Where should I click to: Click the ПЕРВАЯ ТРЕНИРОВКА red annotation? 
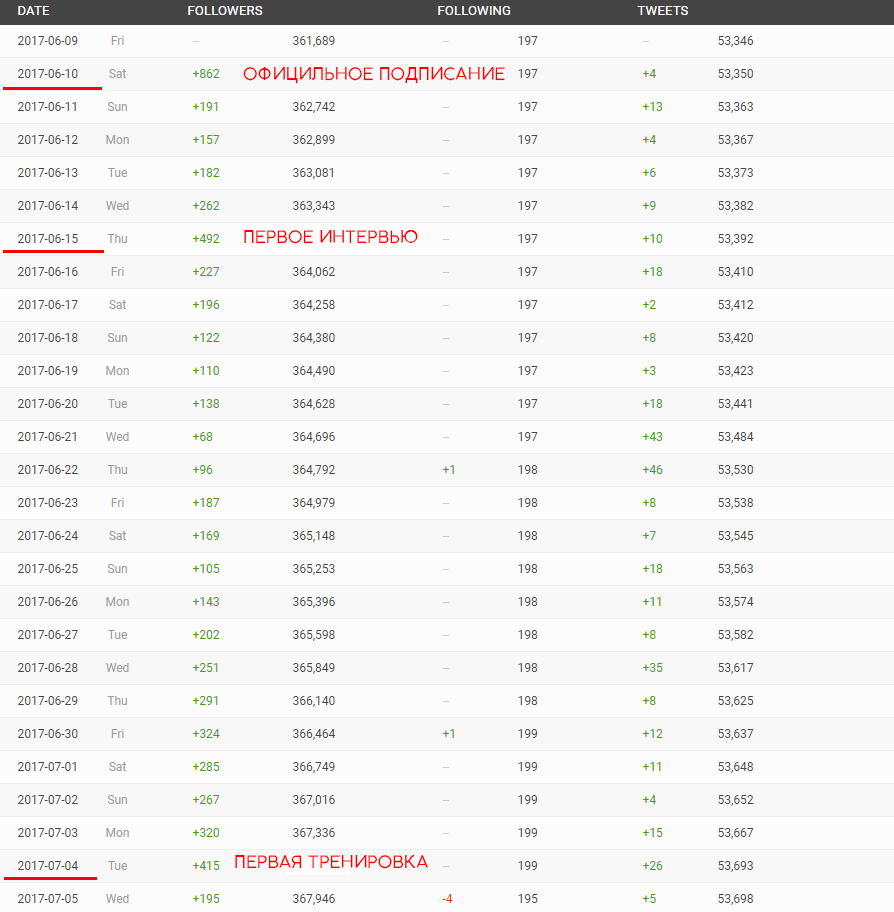click(x=331, y=862)
